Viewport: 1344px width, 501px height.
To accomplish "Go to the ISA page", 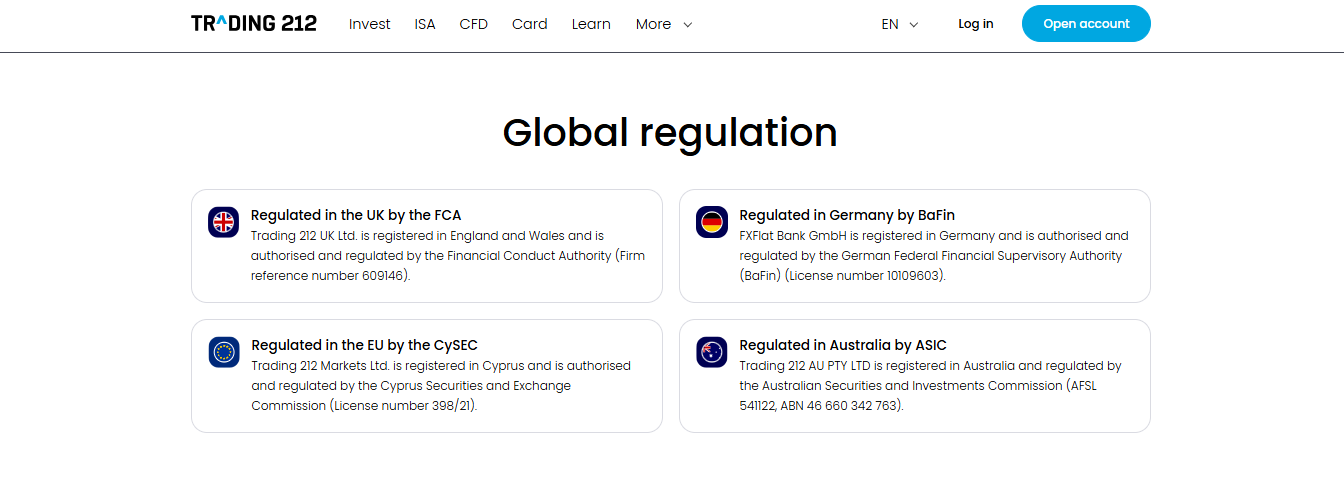I will coord(425,24).
